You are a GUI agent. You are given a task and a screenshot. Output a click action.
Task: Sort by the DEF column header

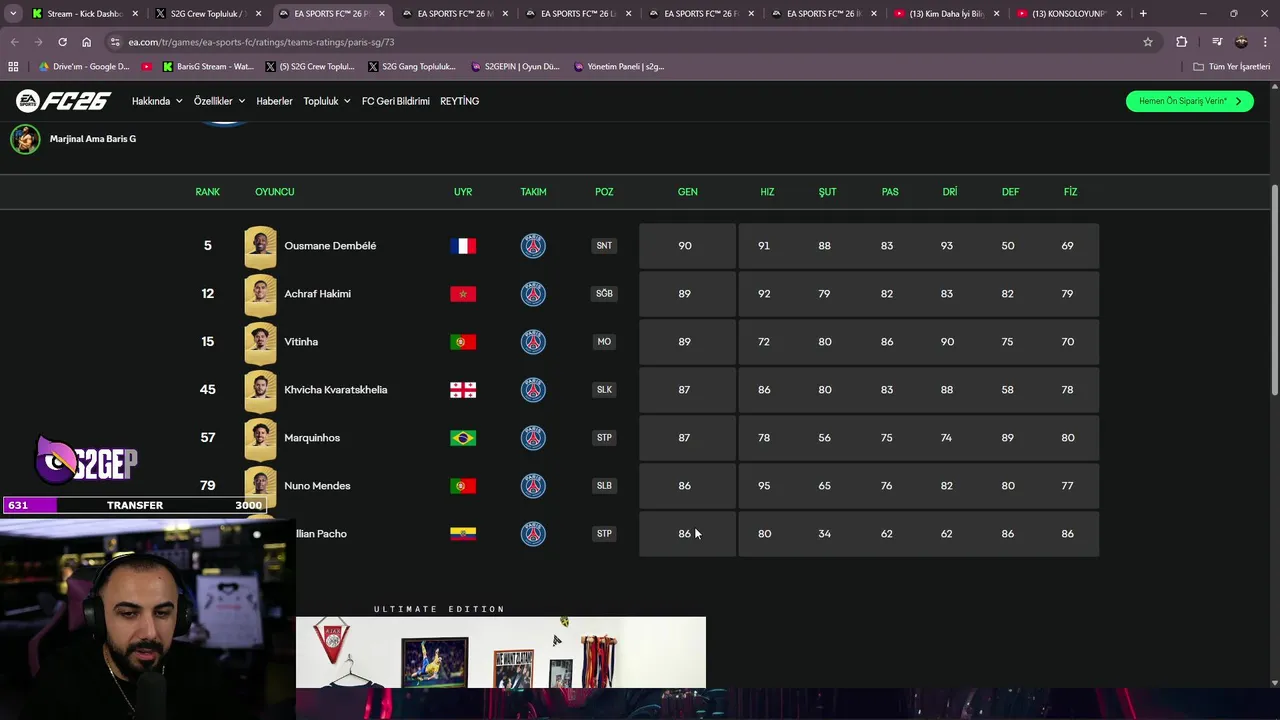coord(1011,192)
